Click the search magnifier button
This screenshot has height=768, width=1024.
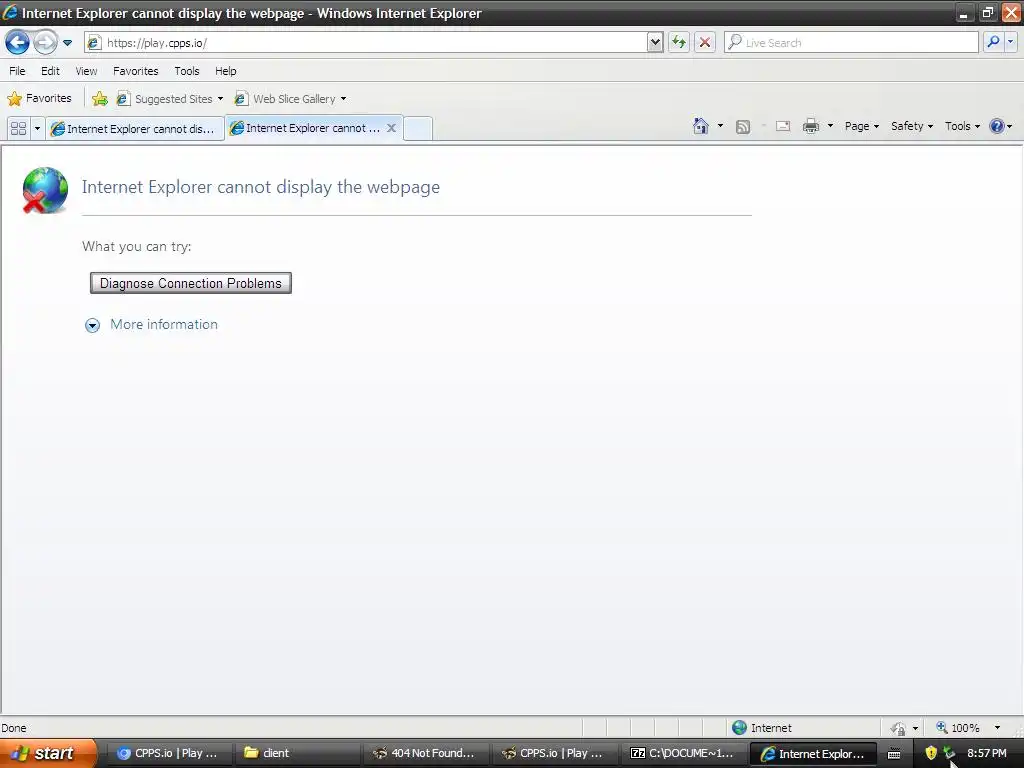(x=993, y=42)
